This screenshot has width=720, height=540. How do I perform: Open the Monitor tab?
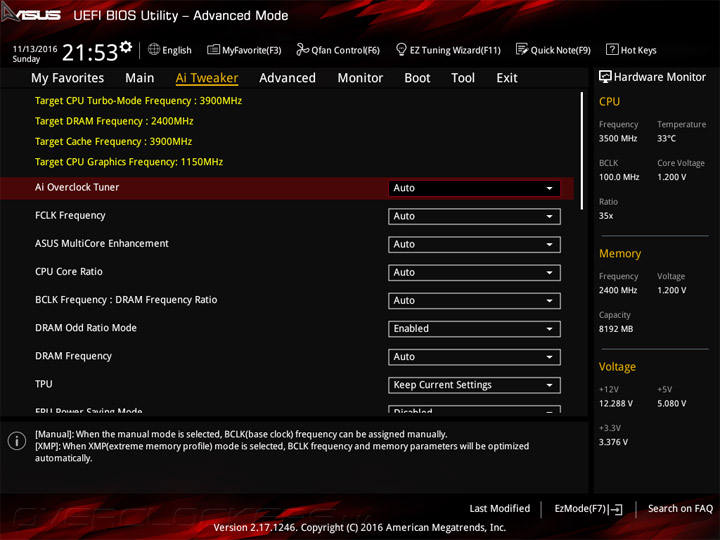click(x=360, y=78)
